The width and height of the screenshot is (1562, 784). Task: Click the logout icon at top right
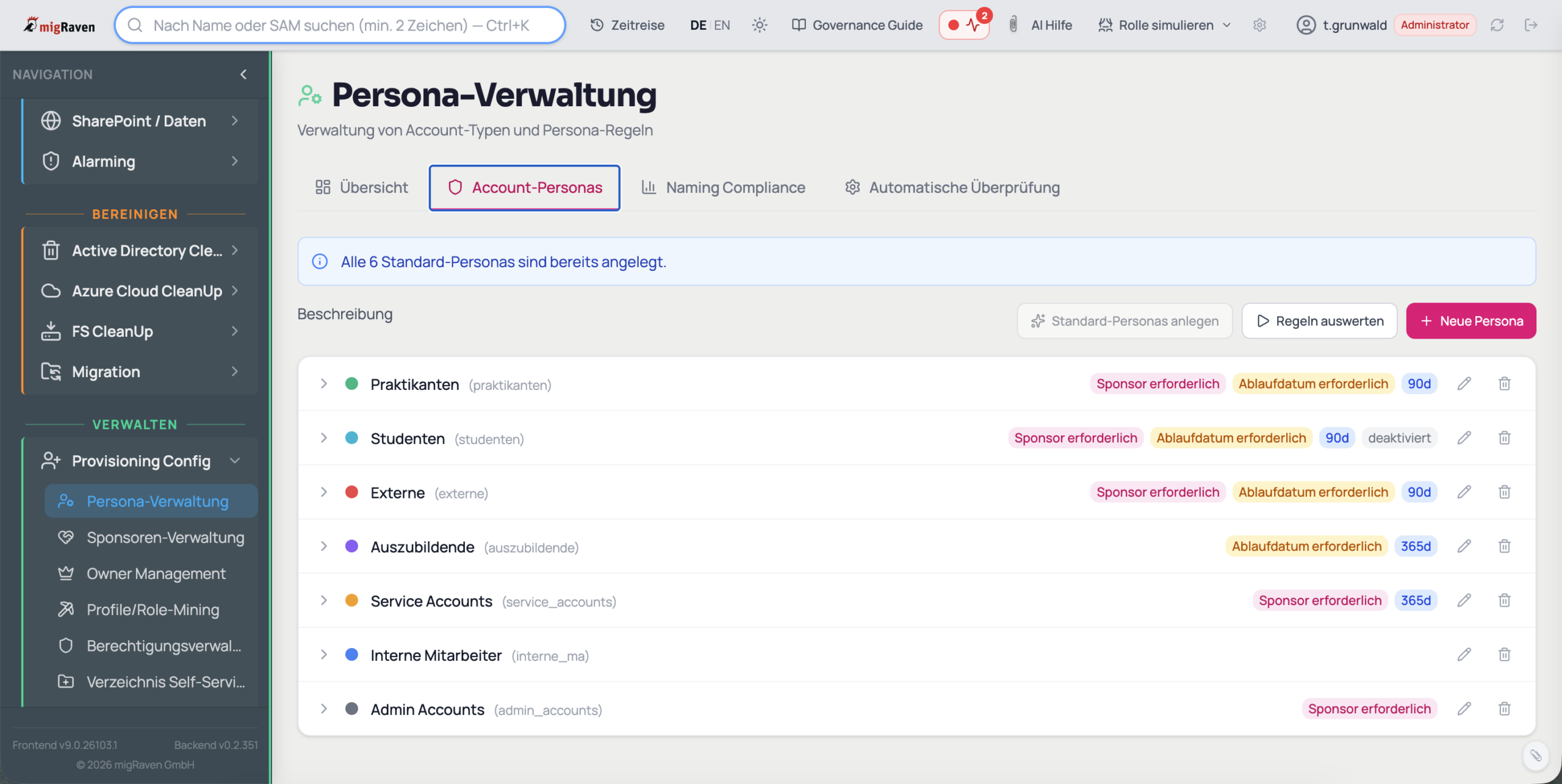pyautogui.click(x=1530, y=25)
